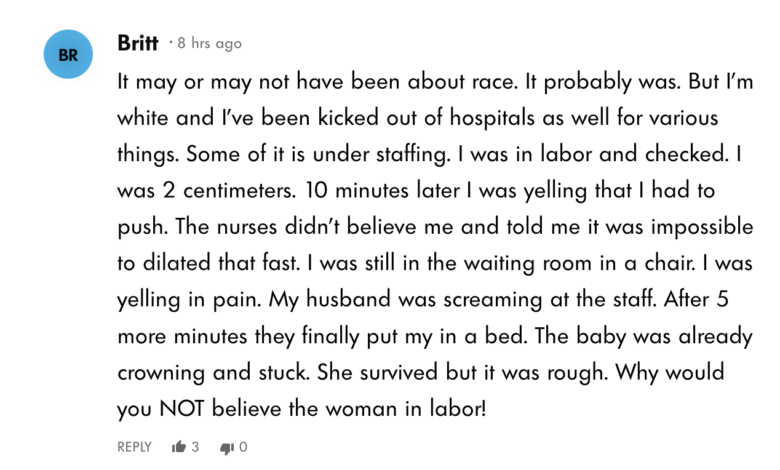Viewport: 780px width, 470px height.
Task: Open Britt's profile via the username
Action: [x=138, y=43]
